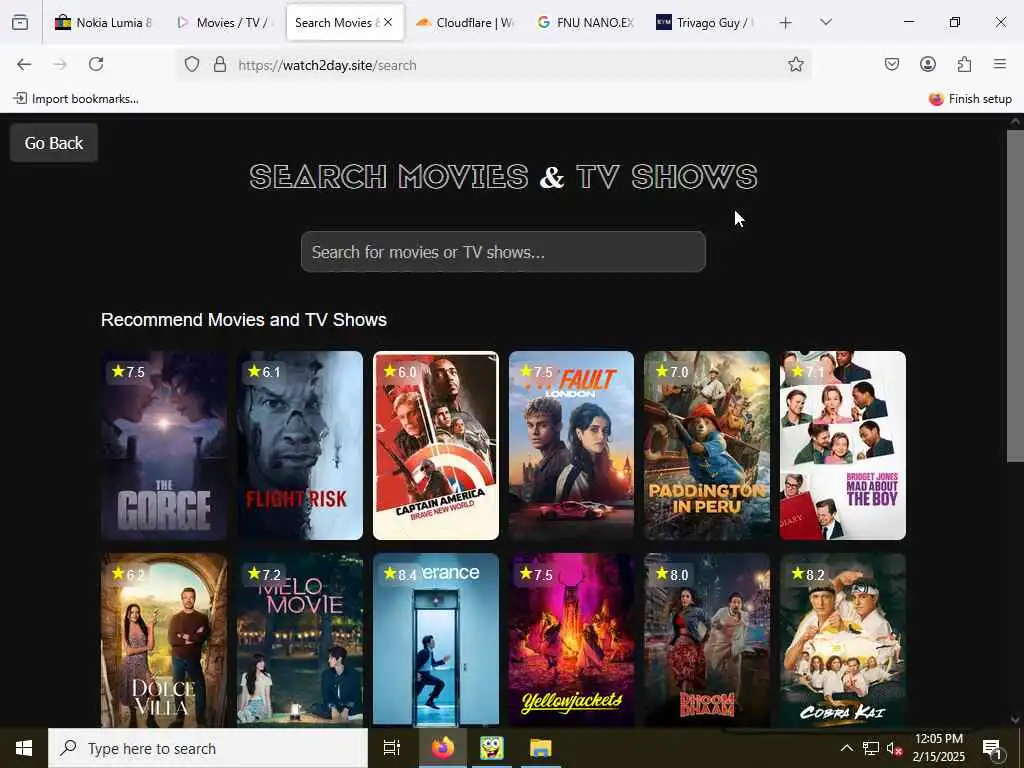Viewport: 1024px width, 768px height.
Task: Open Task View on taskbar
Action: click(392, 748)
